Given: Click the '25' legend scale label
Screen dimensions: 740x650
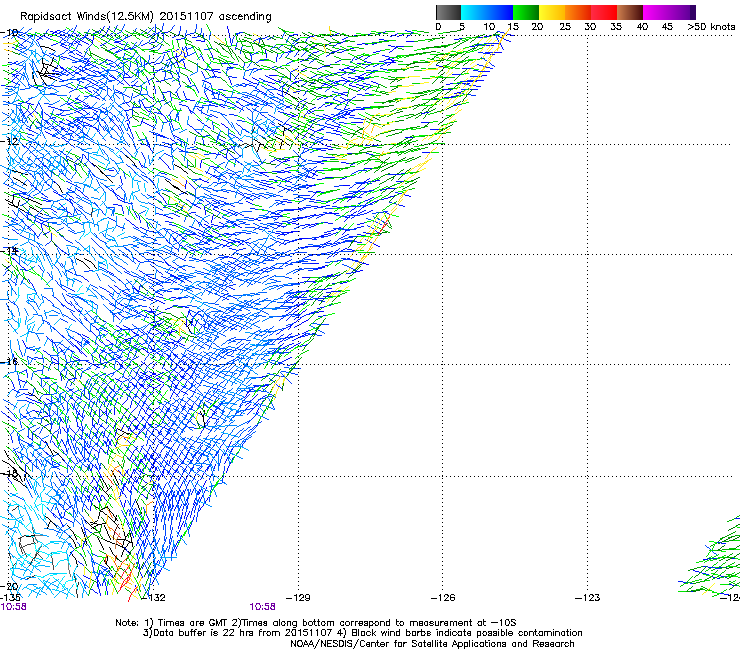Looking at the screenshot, I should tap(565, 27).
